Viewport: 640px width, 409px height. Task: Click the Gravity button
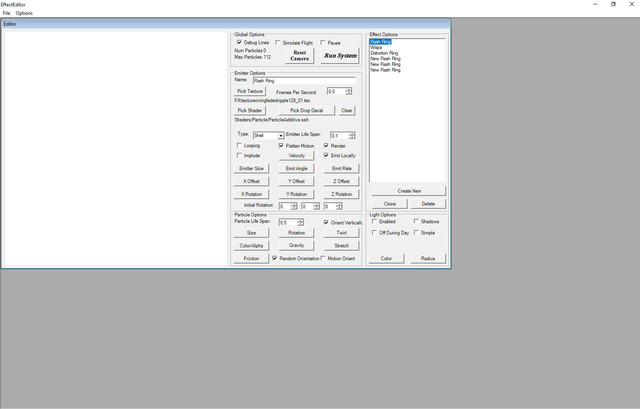(296, 245)
